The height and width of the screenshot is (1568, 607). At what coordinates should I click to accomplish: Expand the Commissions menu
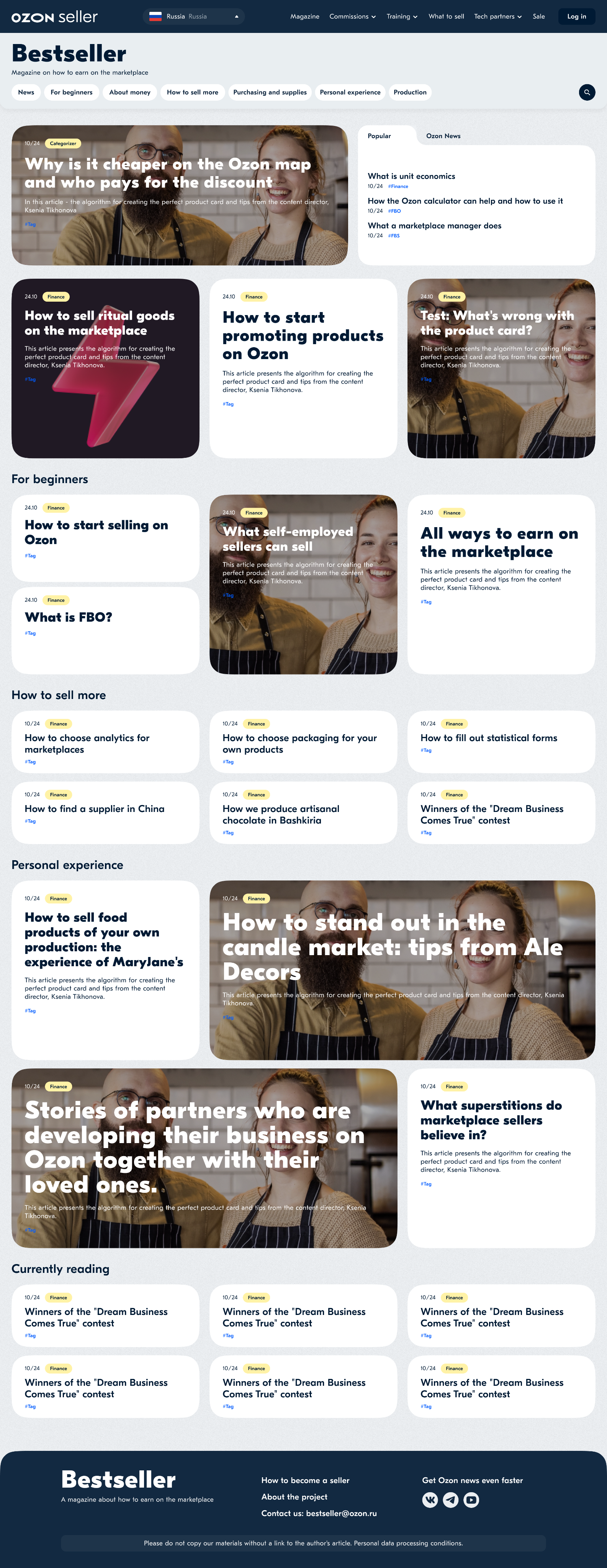[x=352, y=16]
